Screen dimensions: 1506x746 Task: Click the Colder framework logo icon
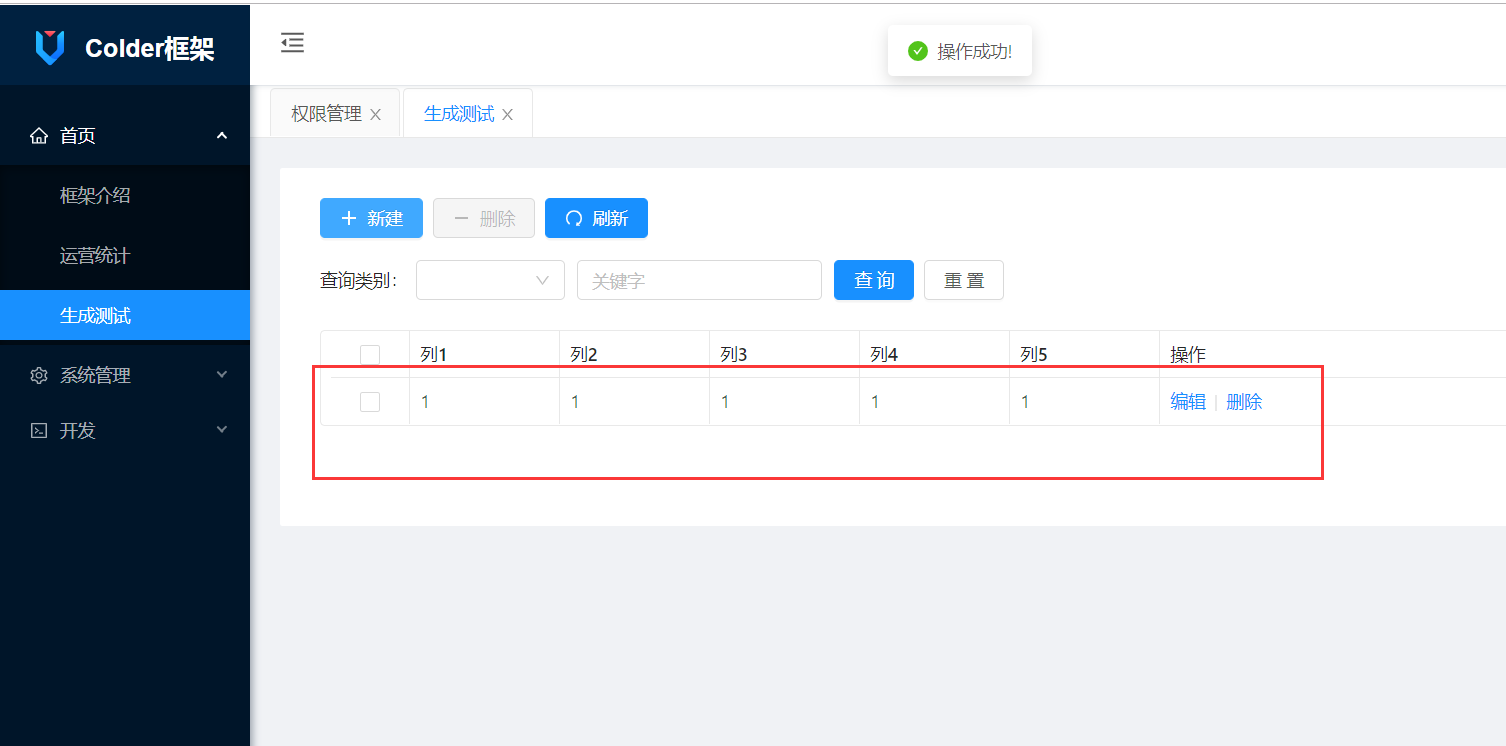[49, 47]
